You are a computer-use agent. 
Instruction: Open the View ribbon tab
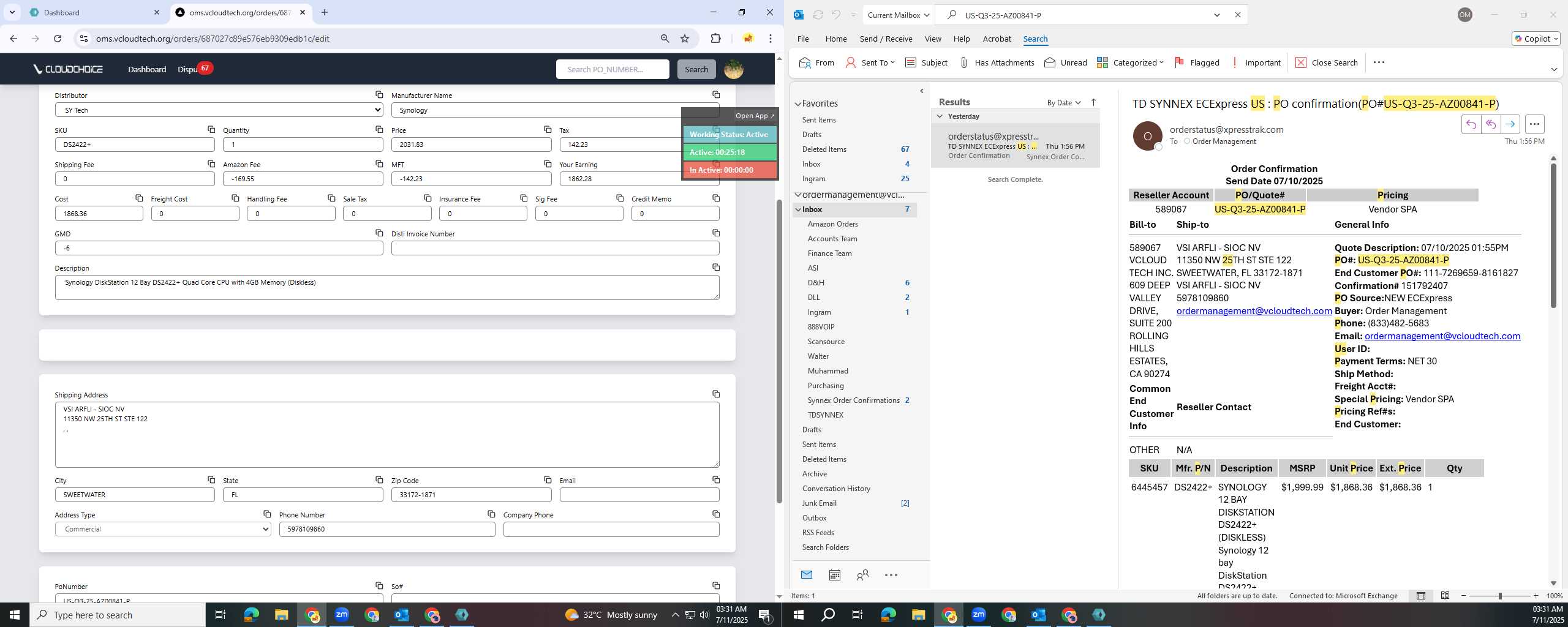(933, 39)
